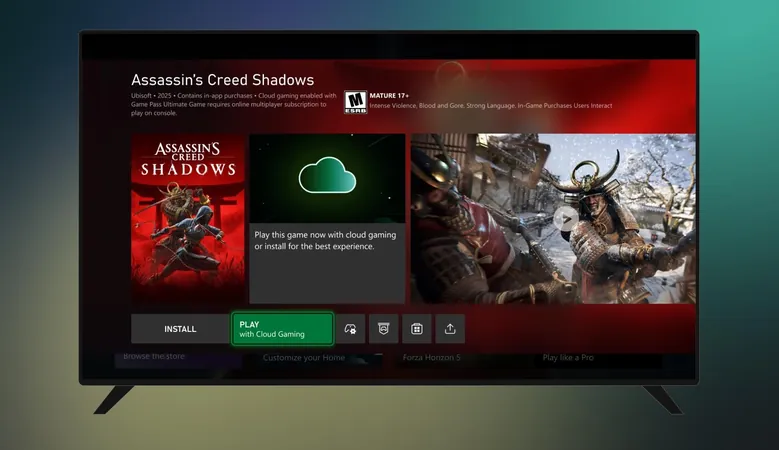Open the Assassin's Creed Shadows cover art
The image size is (779, 450).
tap(188, 219)
